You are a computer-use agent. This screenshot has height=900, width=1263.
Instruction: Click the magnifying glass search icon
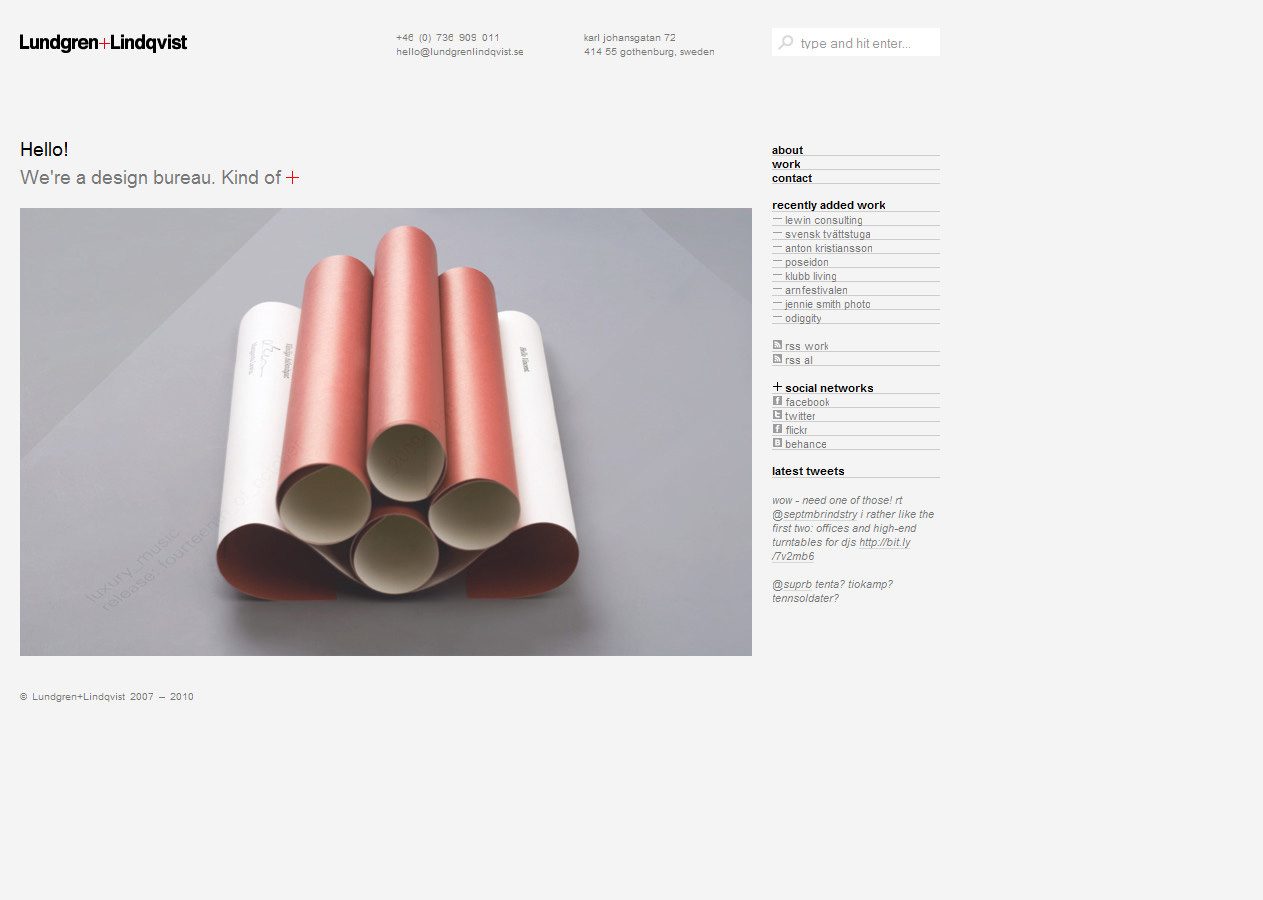pos(786,43)
